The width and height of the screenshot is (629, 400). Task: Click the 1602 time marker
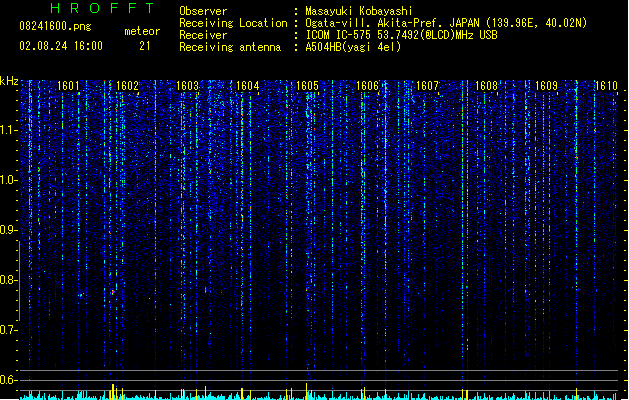[127, 86]
